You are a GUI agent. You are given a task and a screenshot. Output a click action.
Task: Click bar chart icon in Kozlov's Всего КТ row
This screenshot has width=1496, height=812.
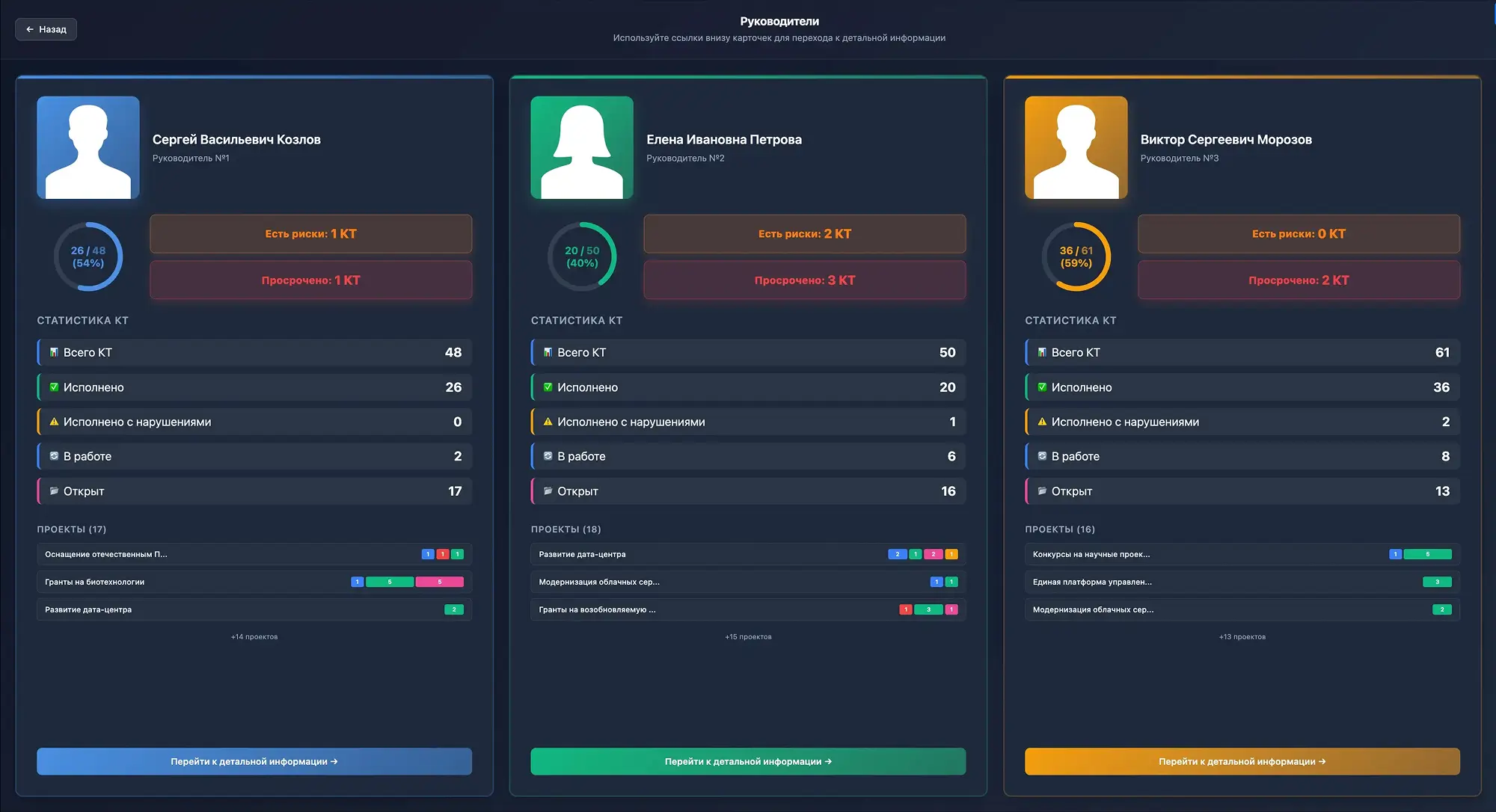pos(54,352)
